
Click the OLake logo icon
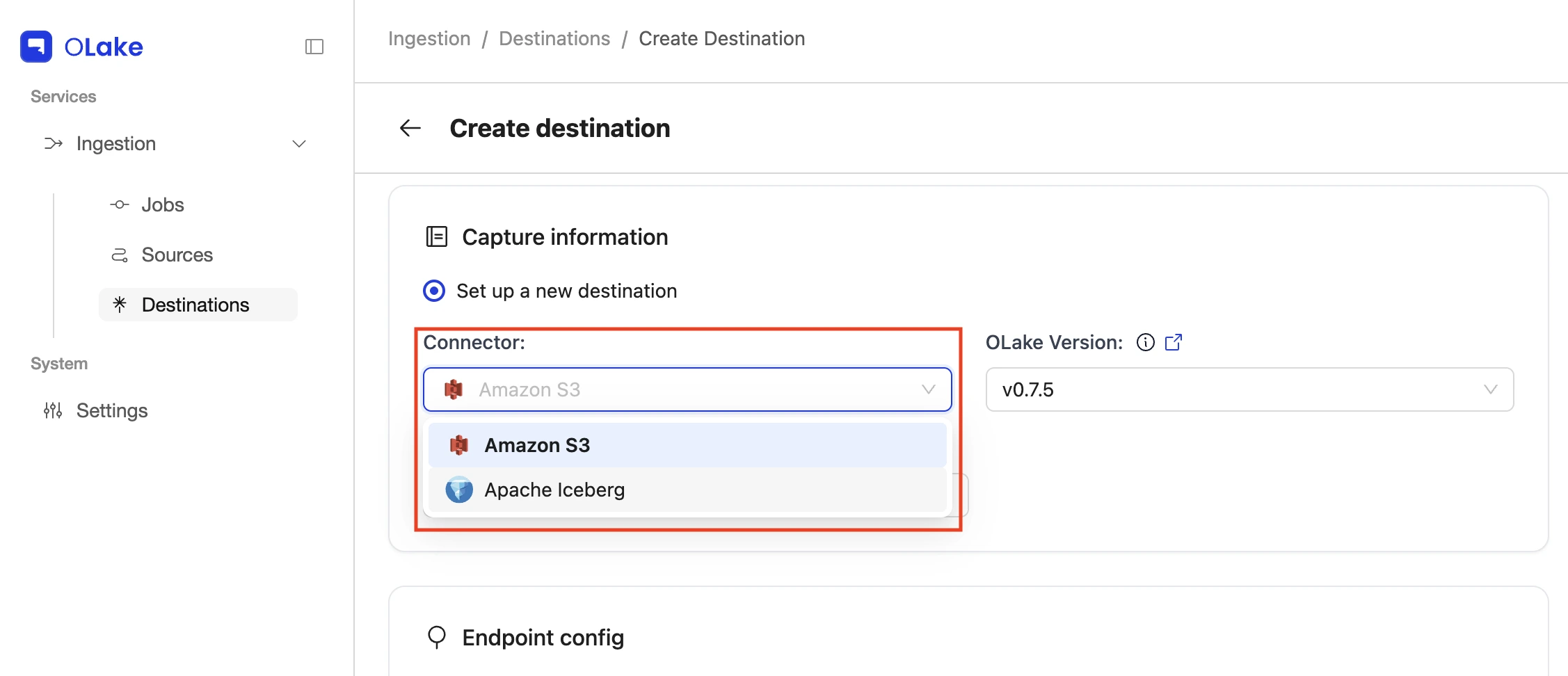click(36, 47)
